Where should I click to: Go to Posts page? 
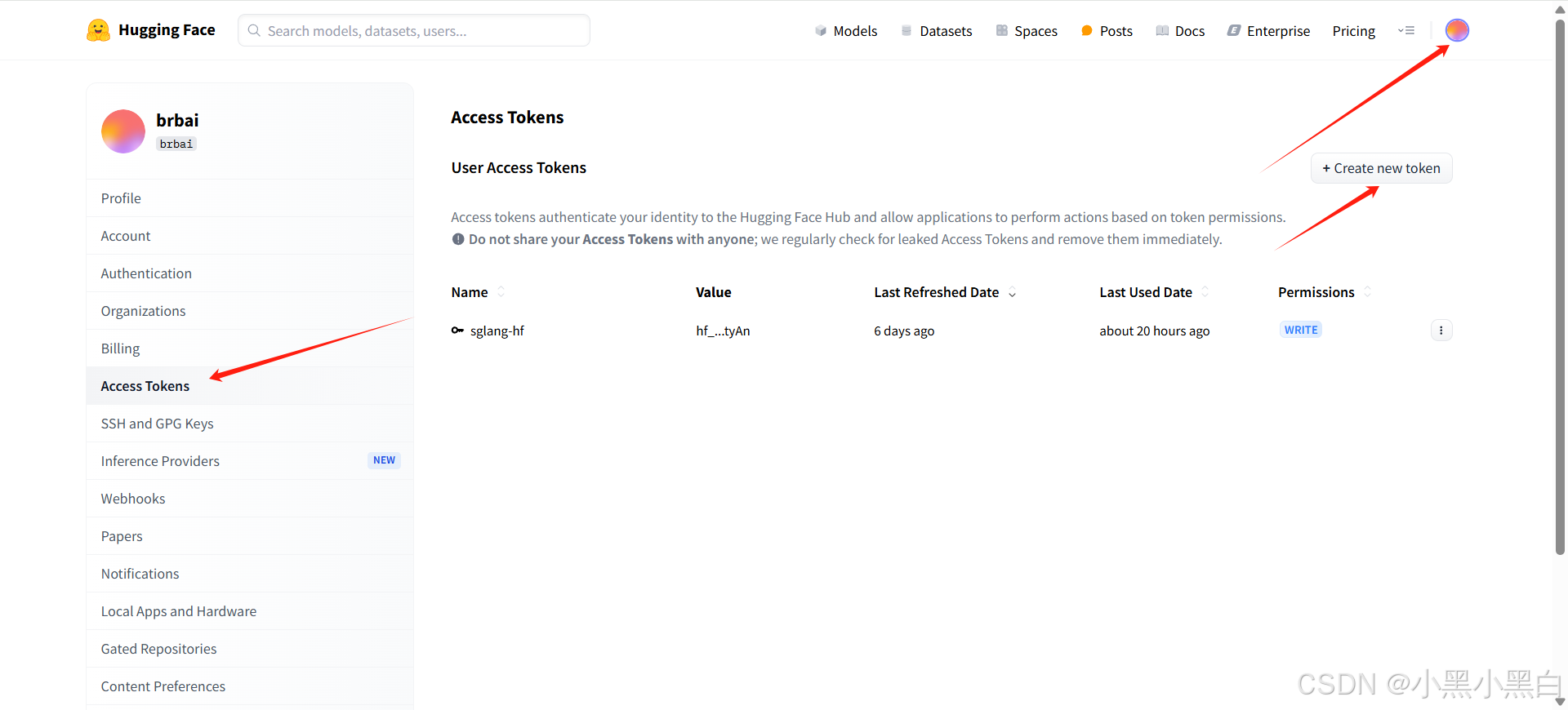click(x=1116, y=31)
